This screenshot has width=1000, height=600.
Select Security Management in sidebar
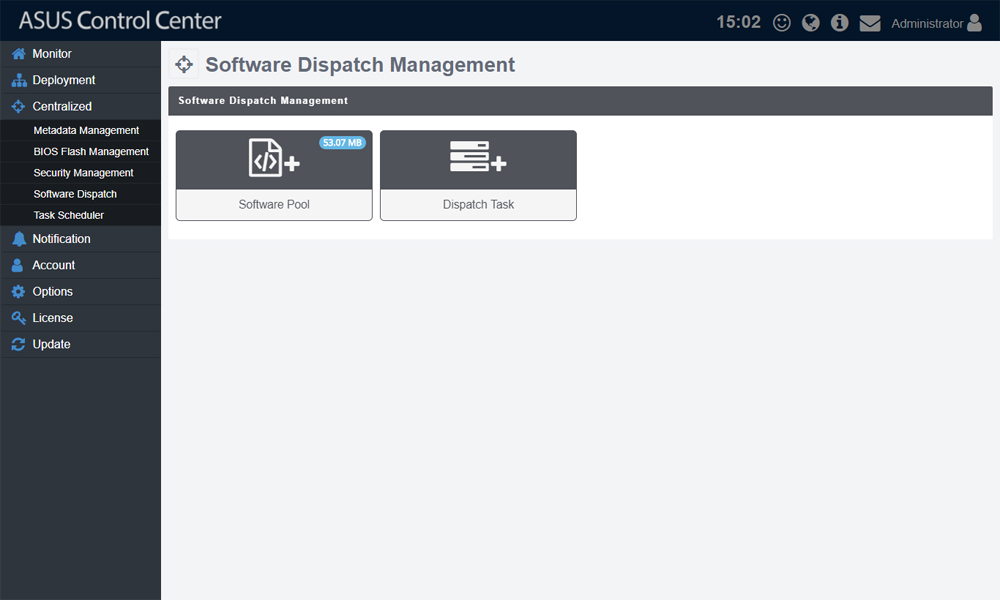[83, 173]
